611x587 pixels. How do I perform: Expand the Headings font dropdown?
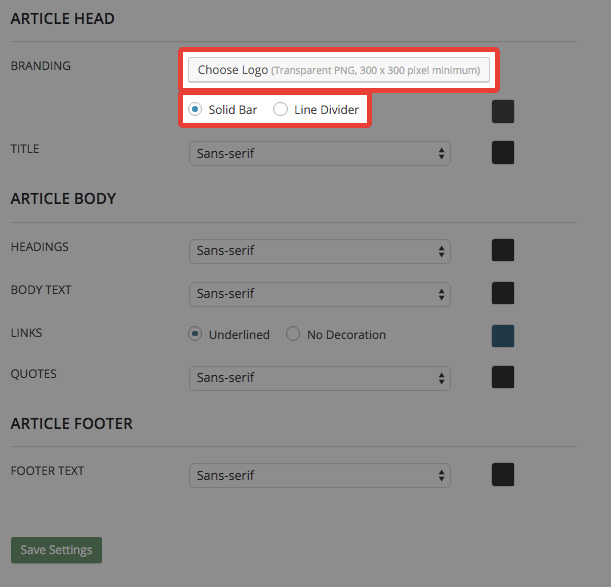click(x=319, y=250)
